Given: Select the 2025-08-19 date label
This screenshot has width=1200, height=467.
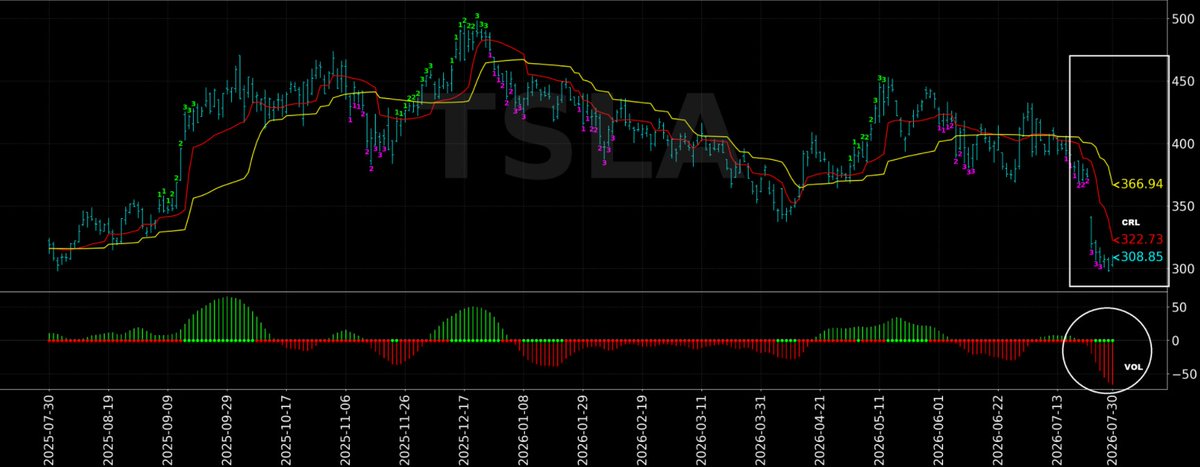Looking at the screenshot, I should pyautogui.click(x=109, y=428).
